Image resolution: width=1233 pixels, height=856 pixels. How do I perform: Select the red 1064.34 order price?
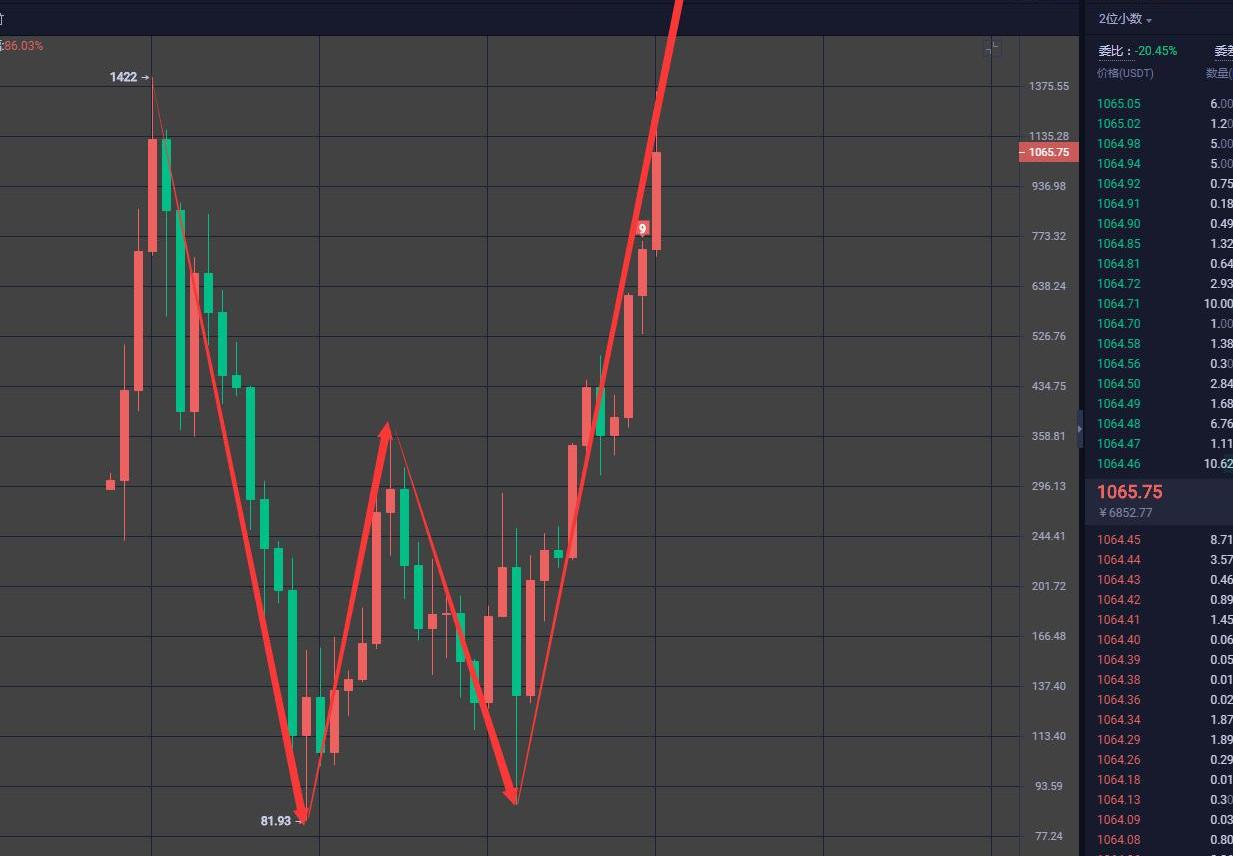1118,720
